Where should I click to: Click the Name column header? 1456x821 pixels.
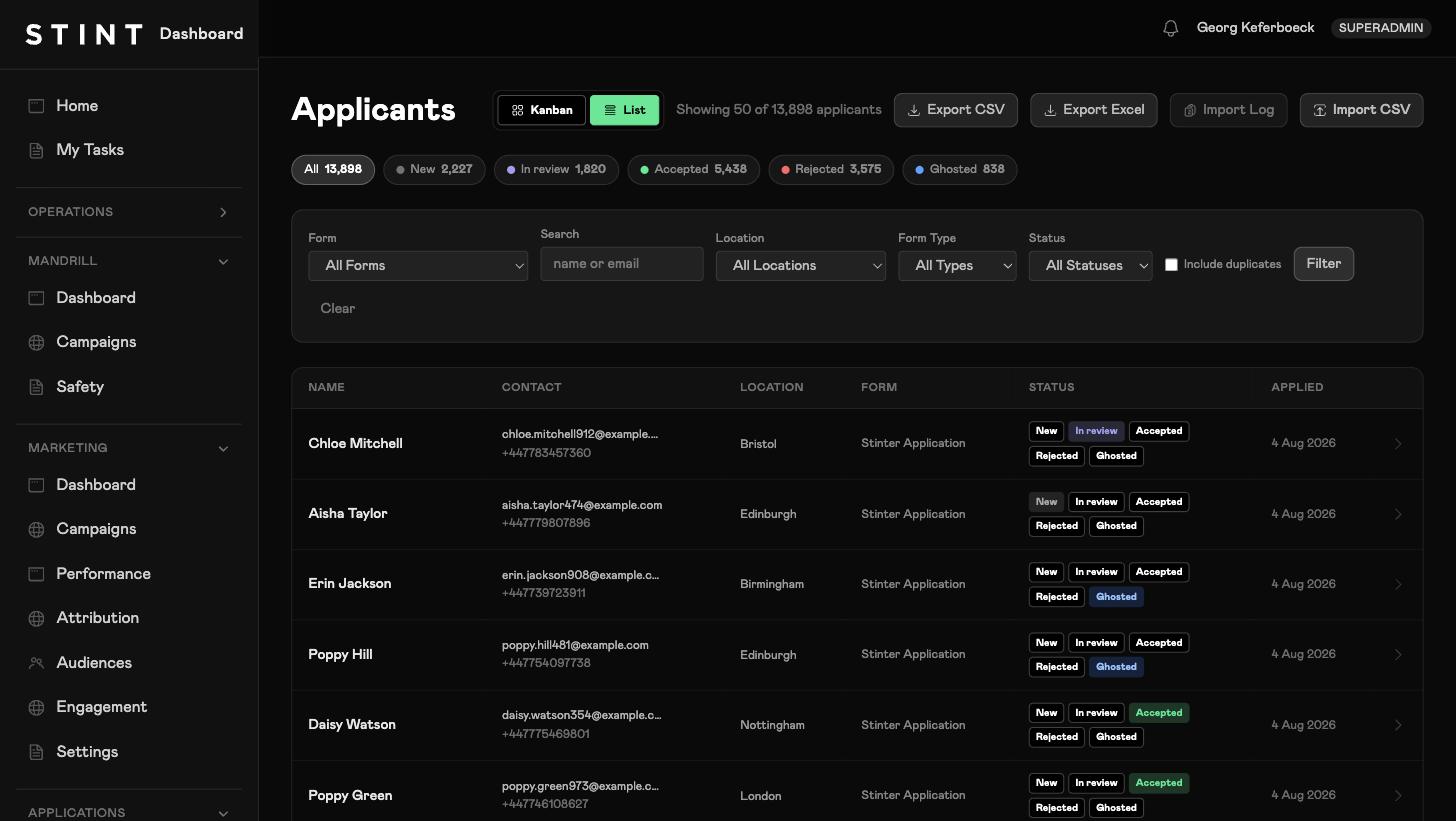[x=326, y=387]
